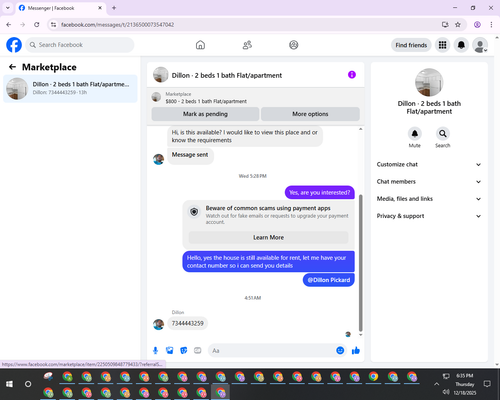Viewport: 500px width, 400px height.
Task: Open the Chrome three-dot menu
Action: (491, 24)
